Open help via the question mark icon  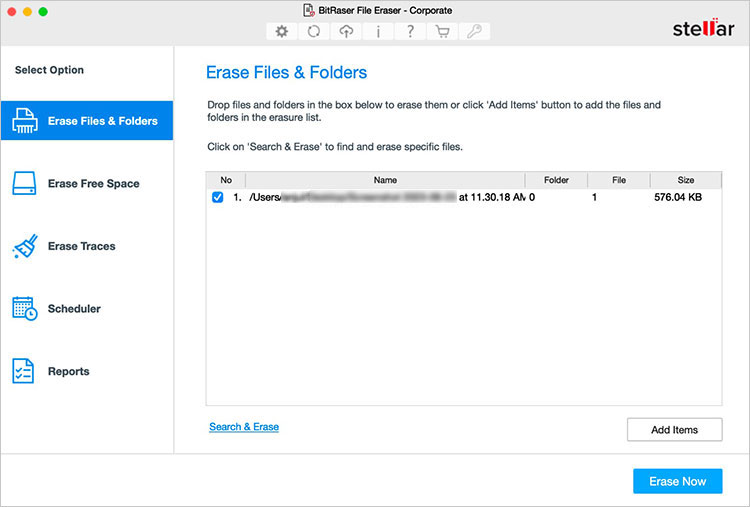pos(410,32)
